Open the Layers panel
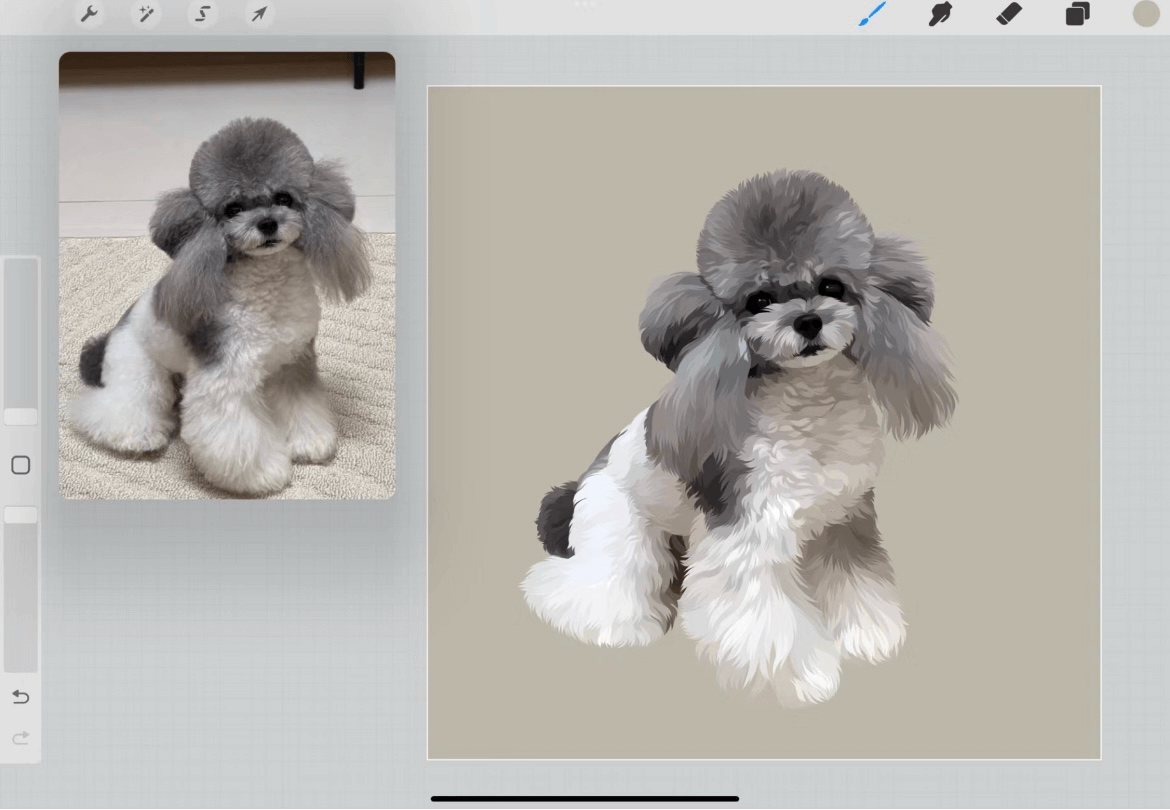This screenshot has height=810, width=1170. (1077, 14)
